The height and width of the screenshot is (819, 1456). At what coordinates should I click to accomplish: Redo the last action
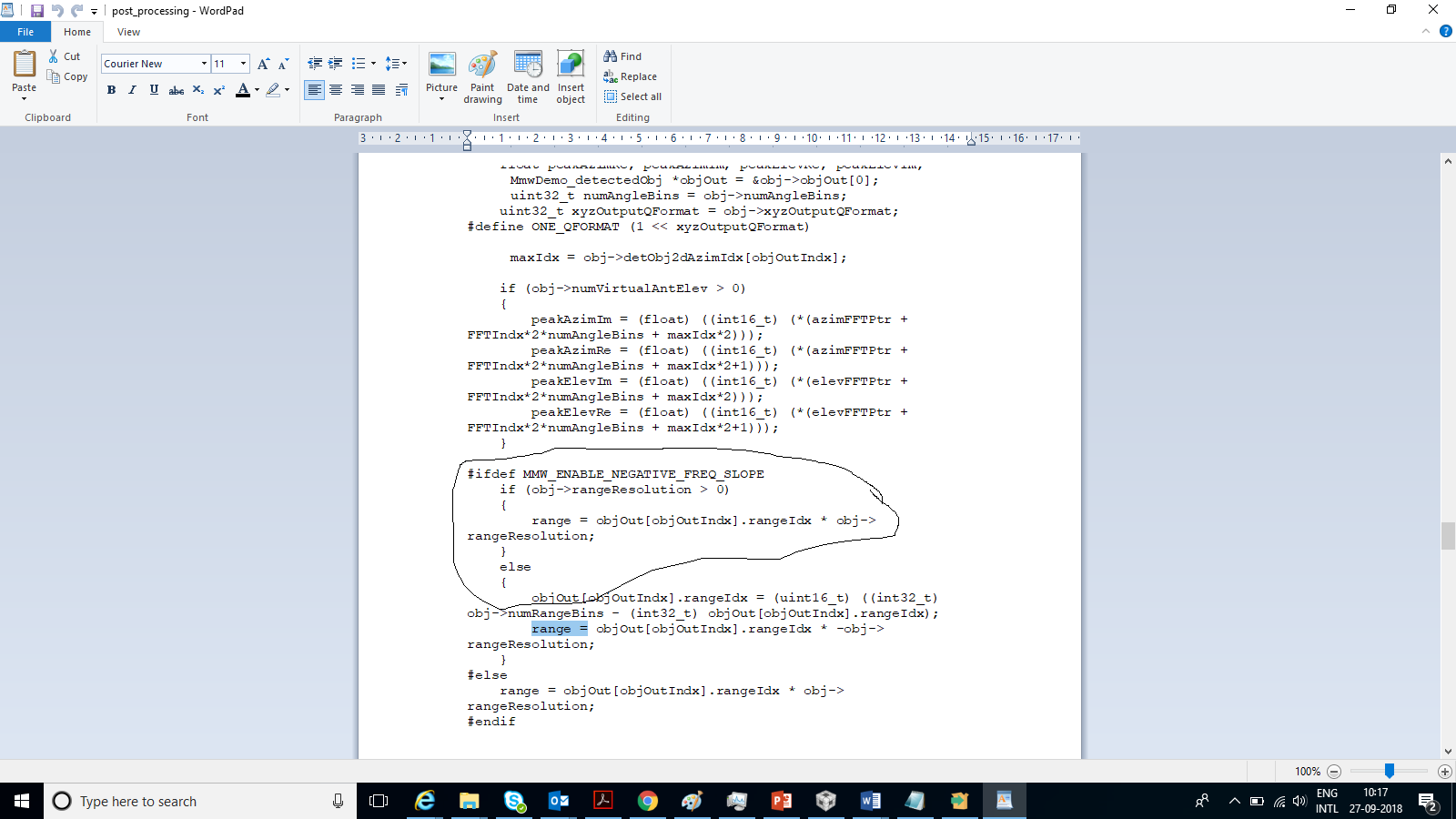(x=76, y=11)
